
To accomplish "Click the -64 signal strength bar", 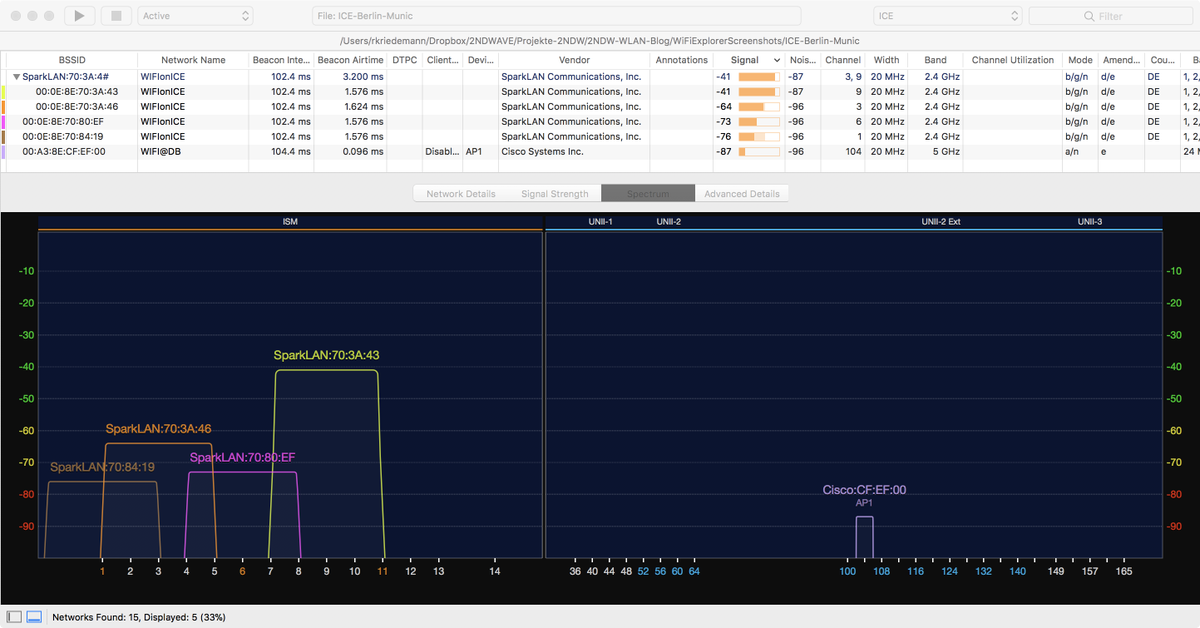I will point(759,106).
